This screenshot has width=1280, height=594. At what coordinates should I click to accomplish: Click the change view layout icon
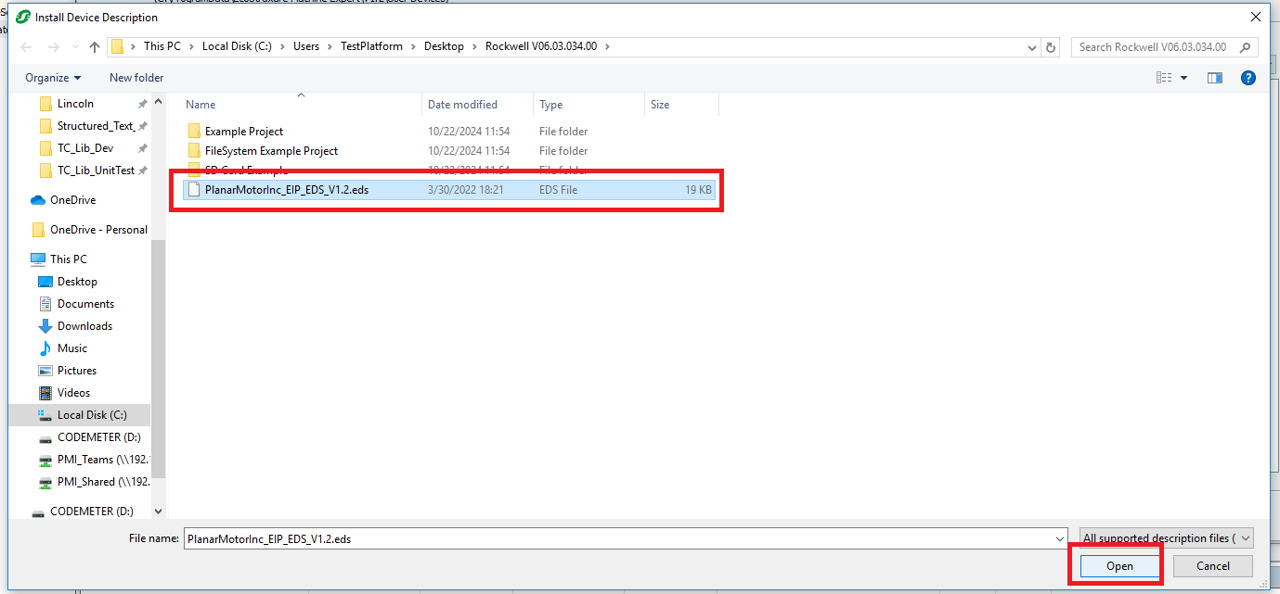coord(1164,78)
